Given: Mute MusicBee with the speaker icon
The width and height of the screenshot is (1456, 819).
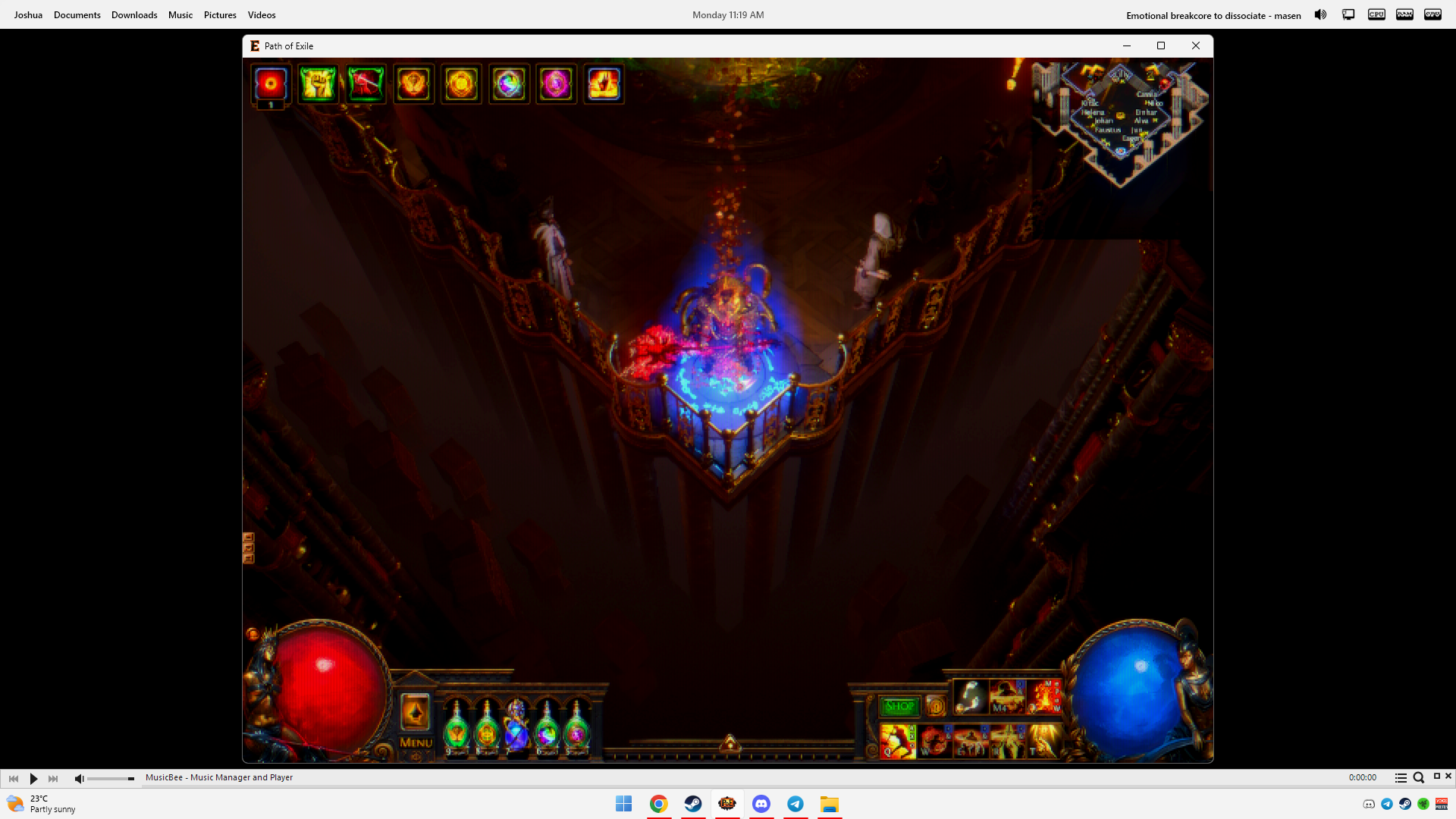Looking at the screenshot, I should [79, 778].
